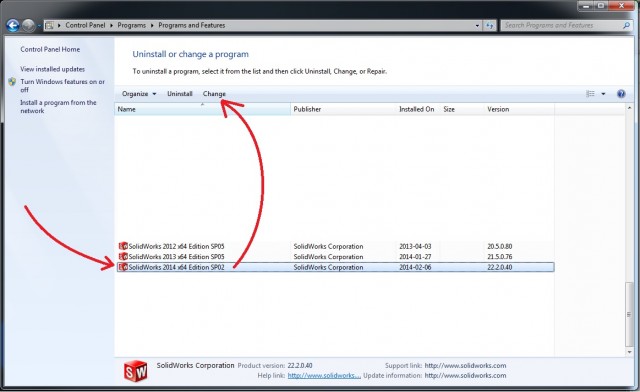
Task: Click the scrollbar up arrow
Action: (629, 108)
